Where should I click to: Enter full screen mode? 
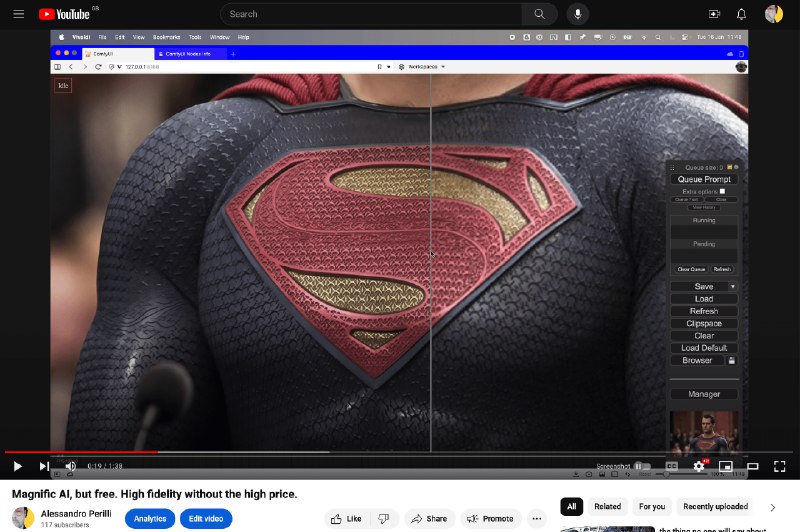780,466
